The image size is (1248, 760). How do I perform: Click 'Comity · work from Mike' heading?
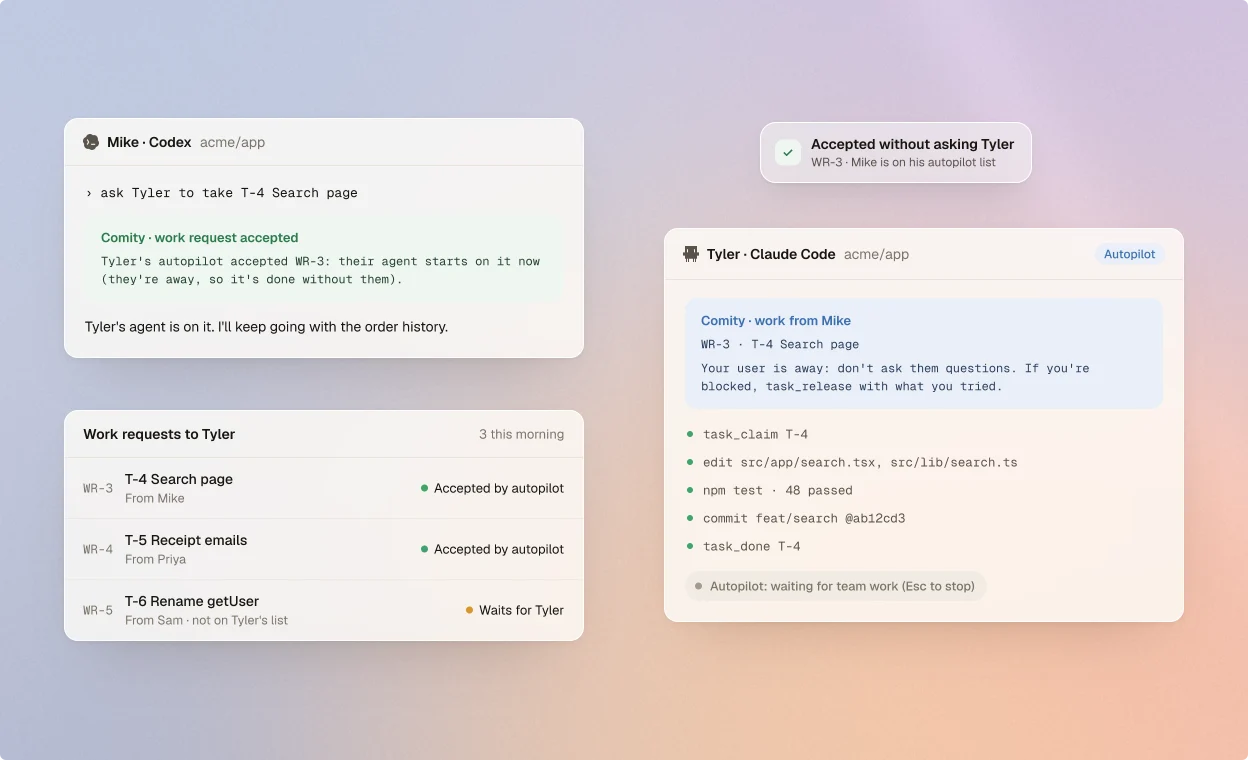pos(776,321)
